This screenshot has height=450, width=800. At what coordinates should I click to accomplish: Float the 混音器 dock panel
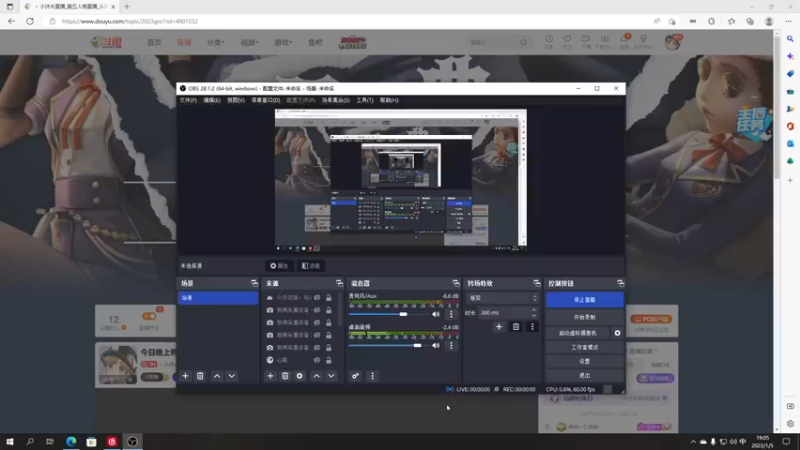click(x=456, y=283)
